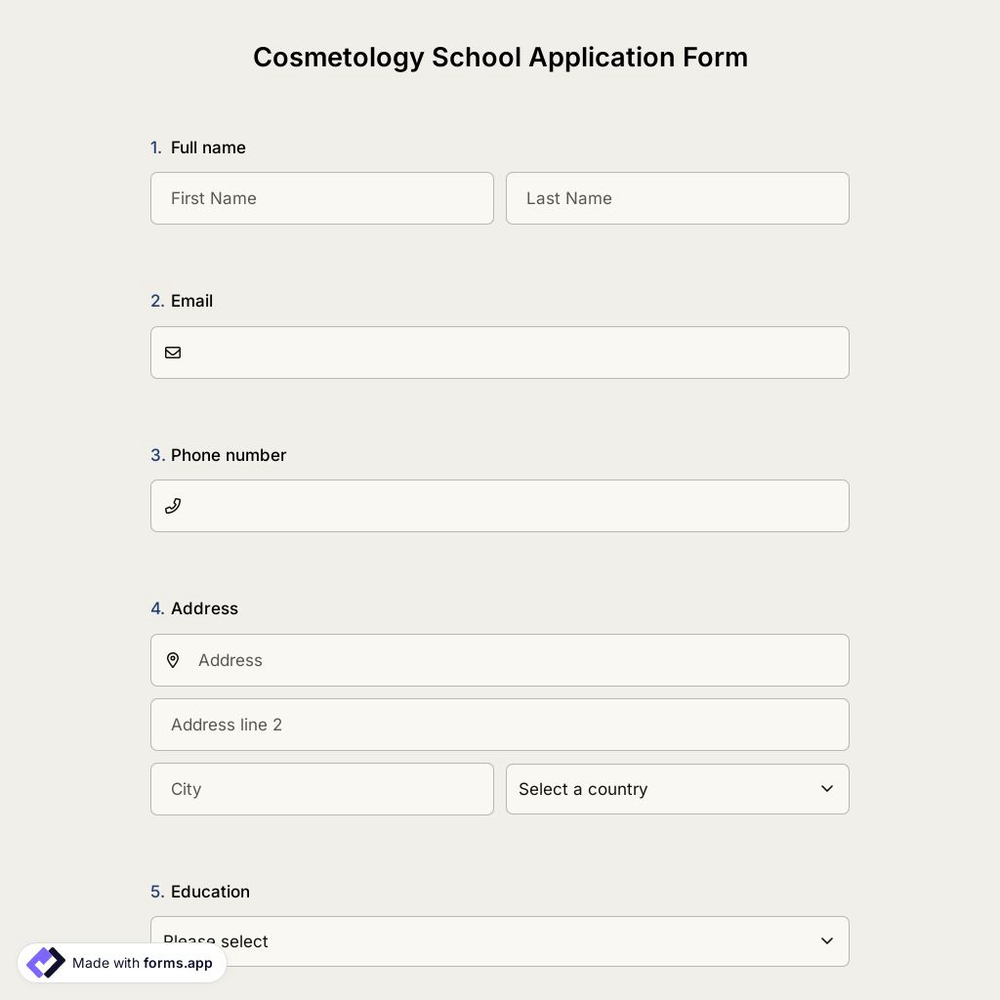Click the forms.app logo icon
Viewport: 1000px width, 1000px height.
(x=44, y=961)
